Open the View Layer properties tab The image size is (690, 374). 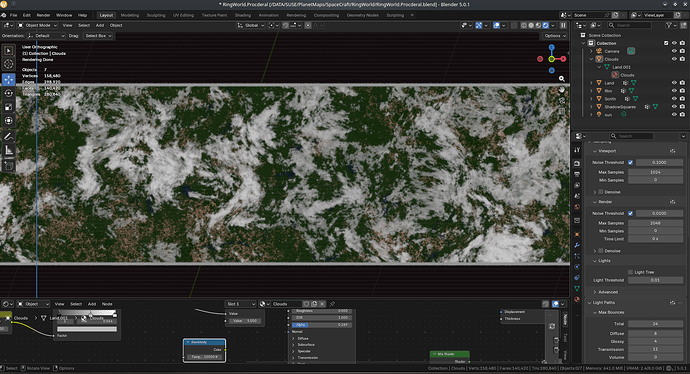click(x=577, y=185)
